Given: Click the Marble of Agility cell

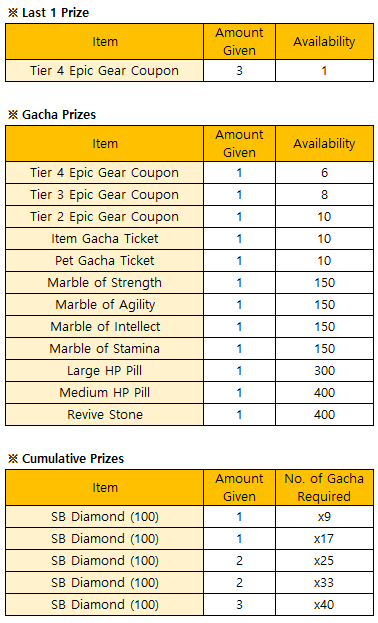Looking at the screenshot, I should 105,304.
